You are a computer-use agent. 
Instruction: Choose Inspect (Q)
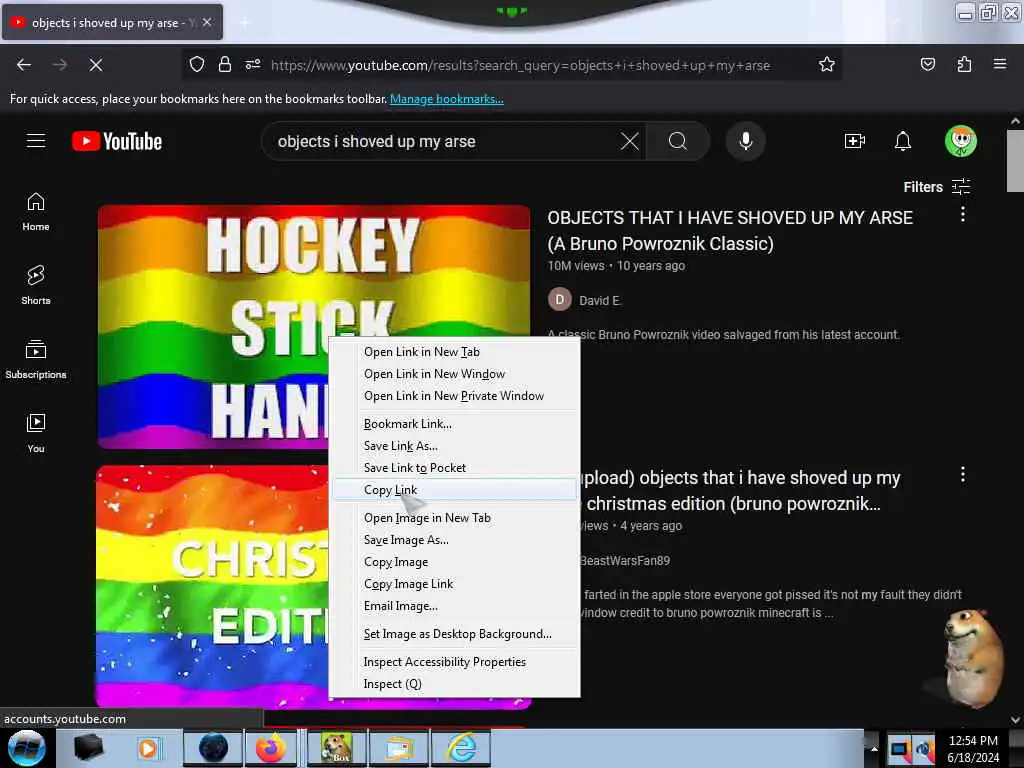[455, 684]
